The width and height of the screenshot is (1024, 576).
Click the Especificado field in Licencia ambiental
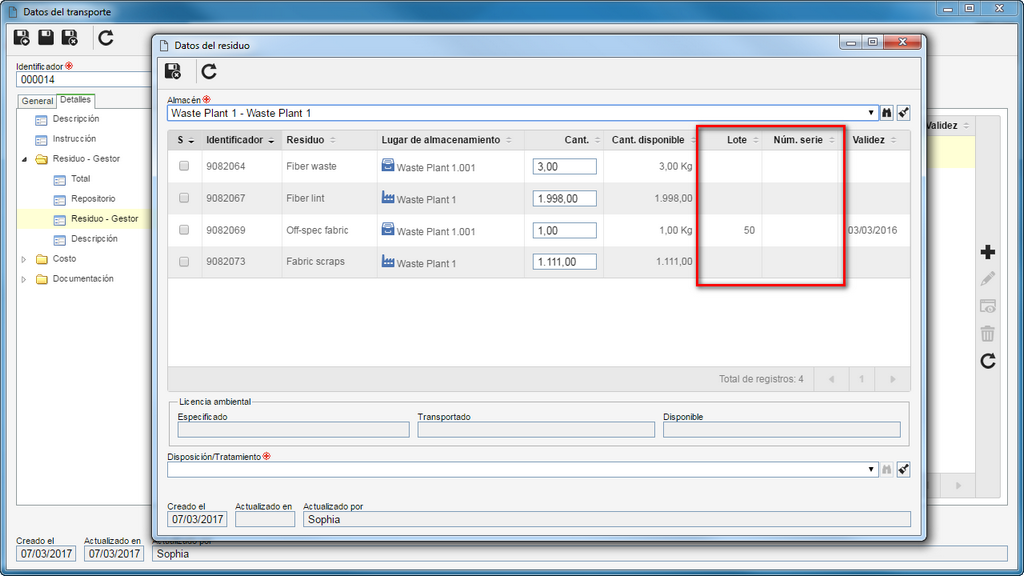(x=293, y=430)
